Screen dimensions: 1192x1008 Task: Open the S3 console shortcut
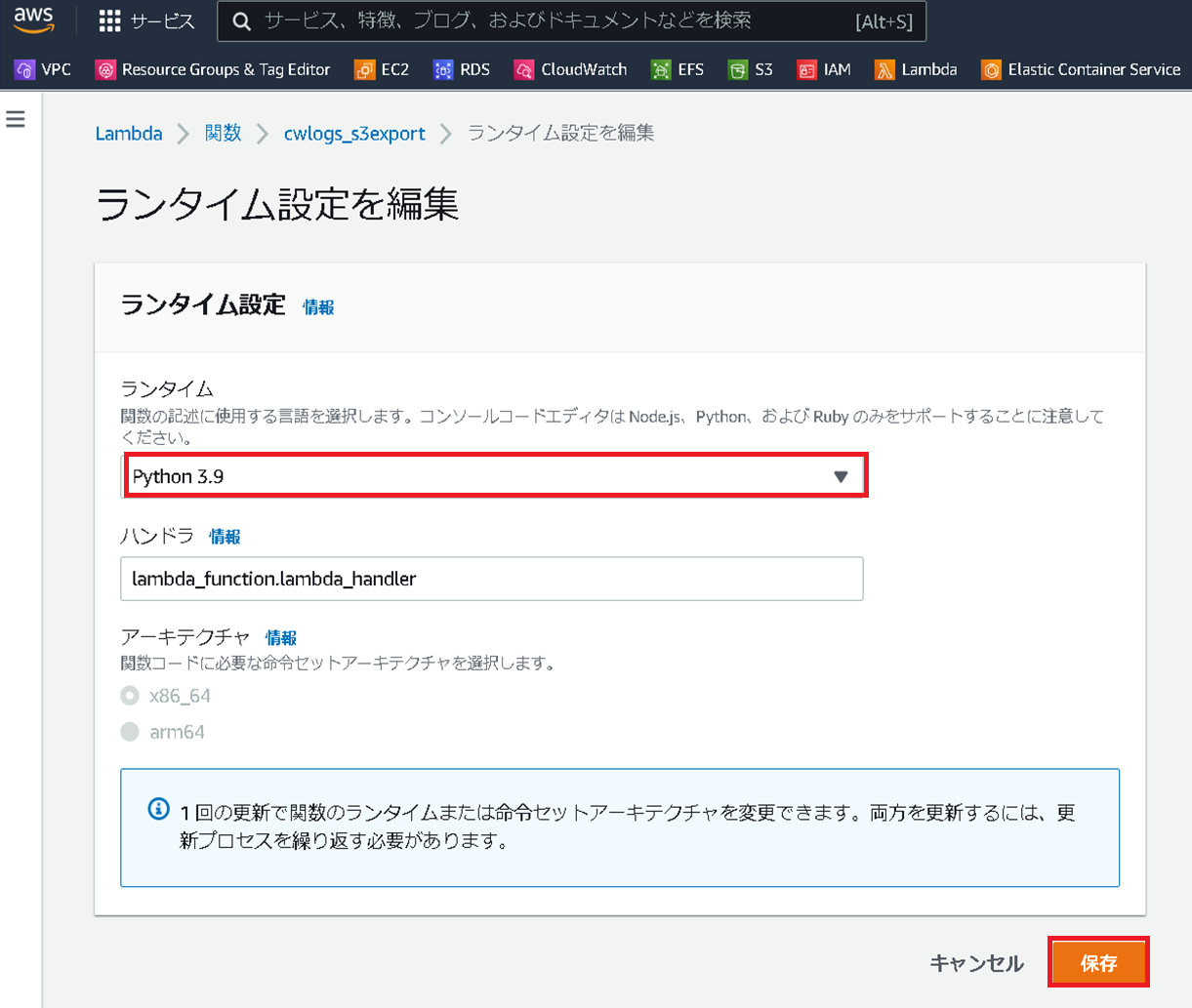click(x=750, y=69)
